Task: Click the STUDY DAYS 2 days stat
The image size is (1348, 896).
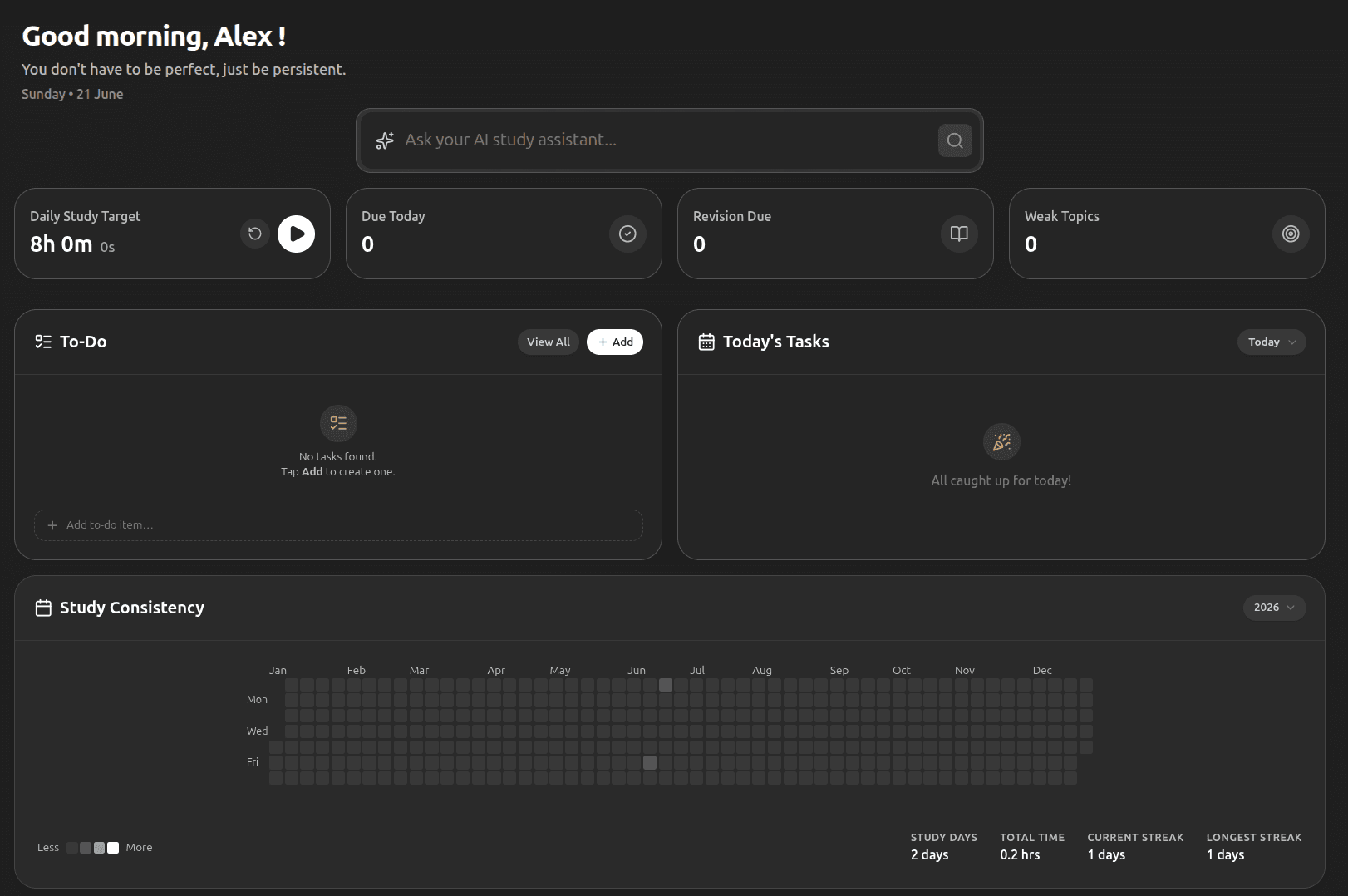Action: pyautogui.click(x=944, y=846)
